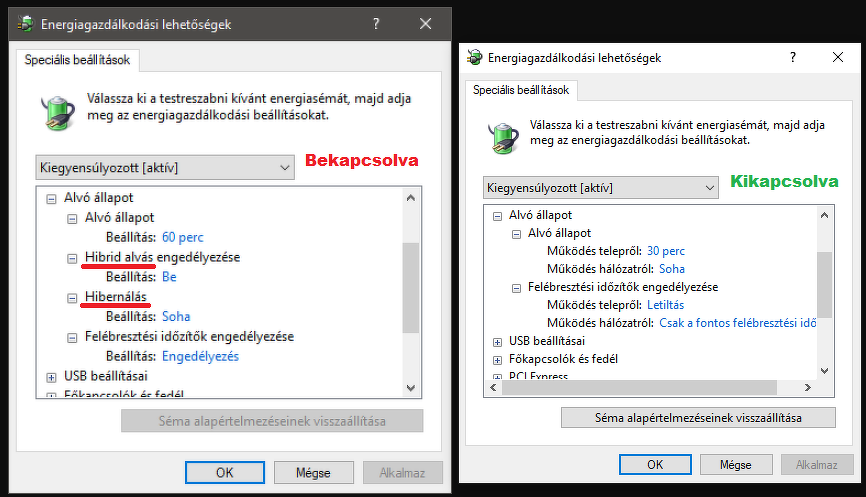Screen dimensions: 866x497
Task: Click the left tree's vertical scrollbar down arrow
Action: [x=410, y=387]
